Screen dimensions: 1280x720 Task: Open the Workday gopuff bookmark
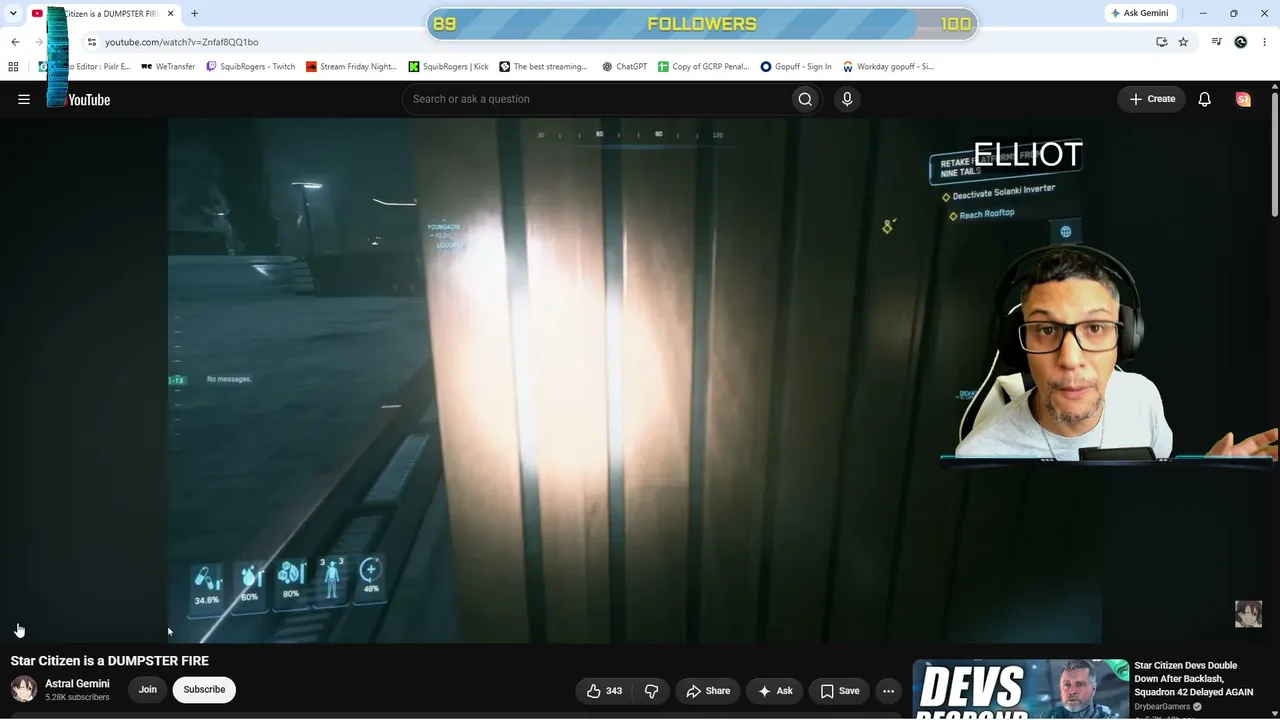(888, 67)
